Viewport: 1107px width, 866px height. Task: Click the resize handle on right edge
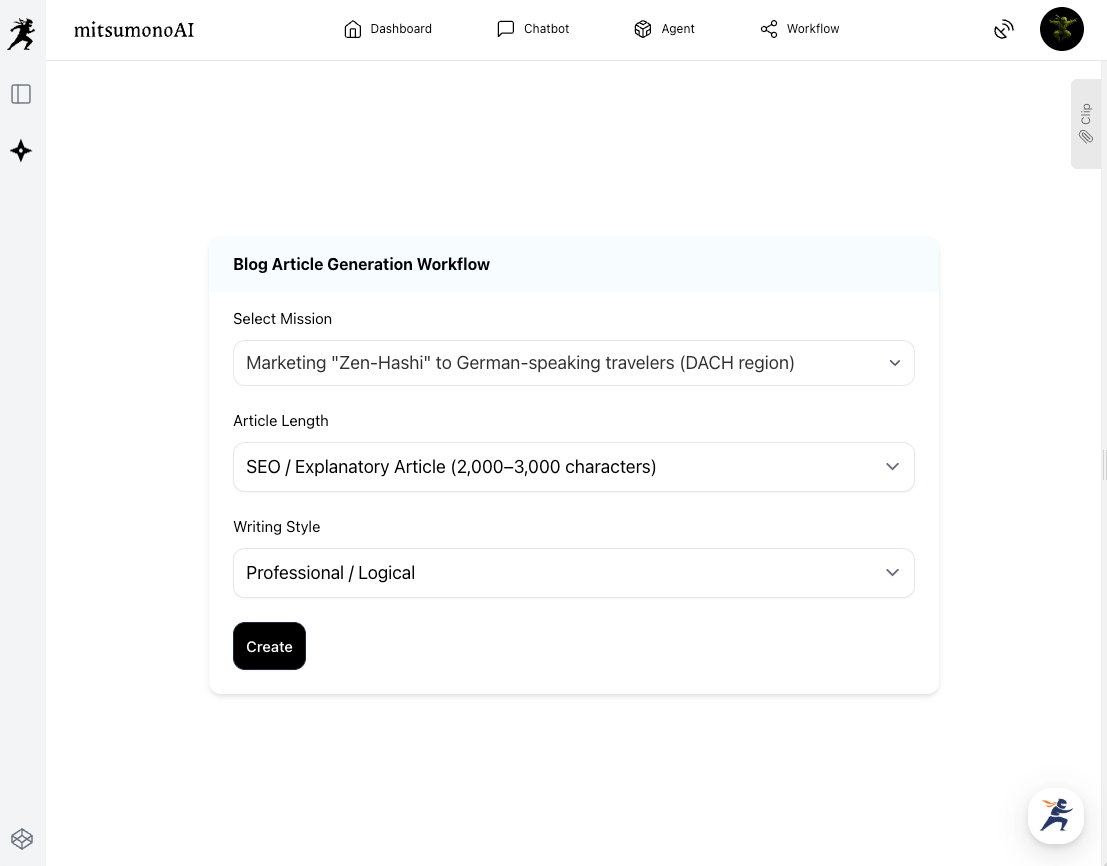(1103, 464)
